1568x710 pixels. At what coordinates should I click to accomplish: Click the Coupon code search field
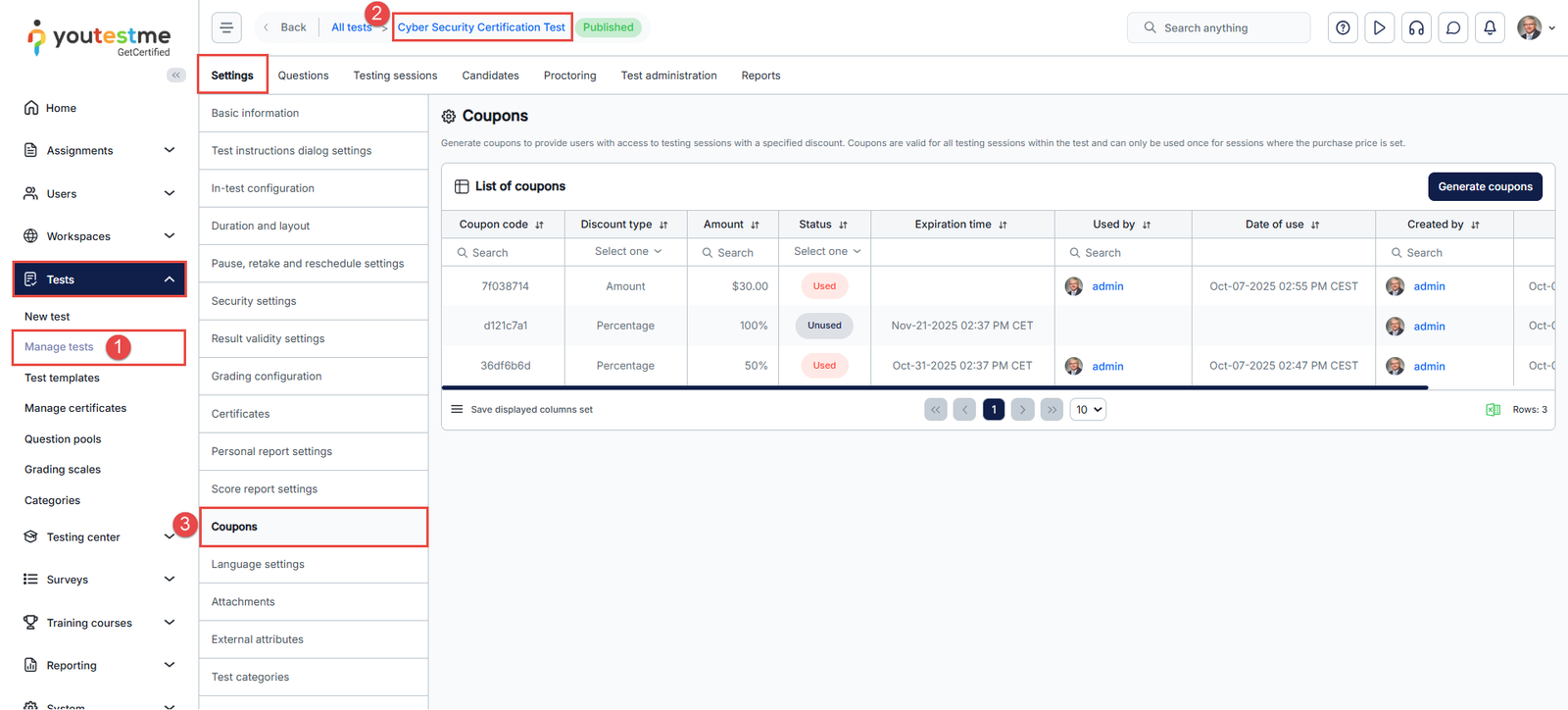510,253
